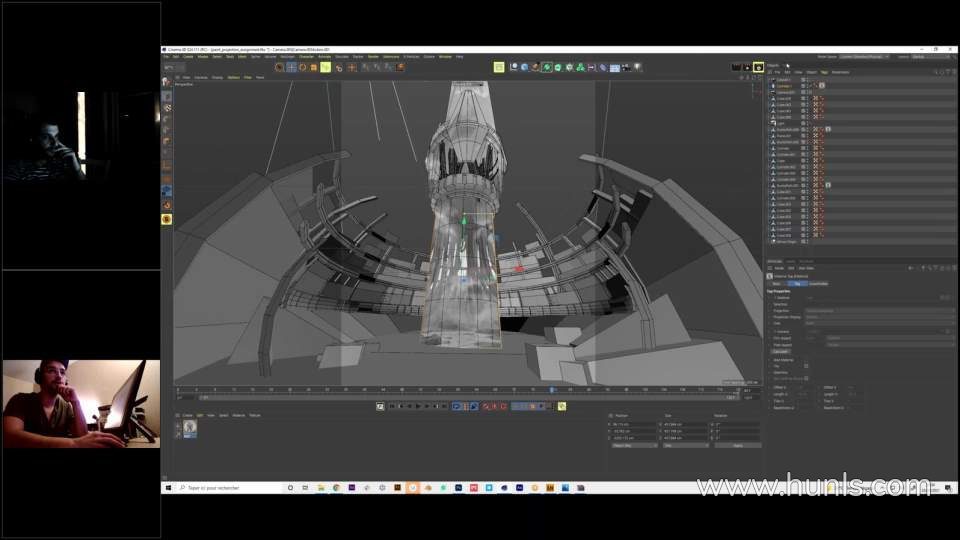Go to start of animation
The height and width of the screenshot is (540, 960).
click(392, 407)
